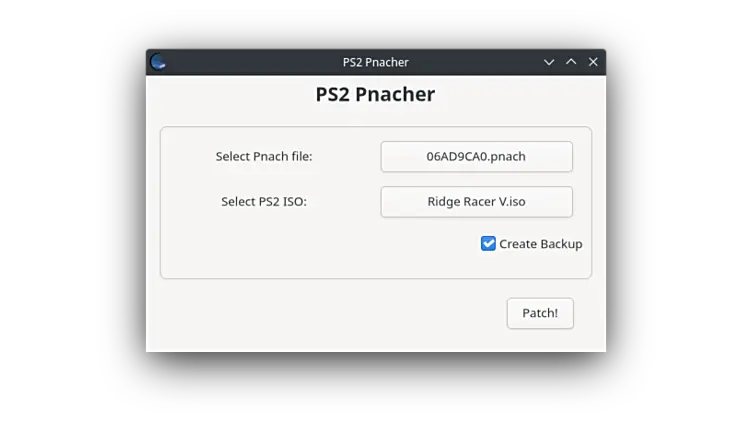752x423 pixels.
Task: Minimize the PS2 Pnacher window
Action: click(549, 62)
